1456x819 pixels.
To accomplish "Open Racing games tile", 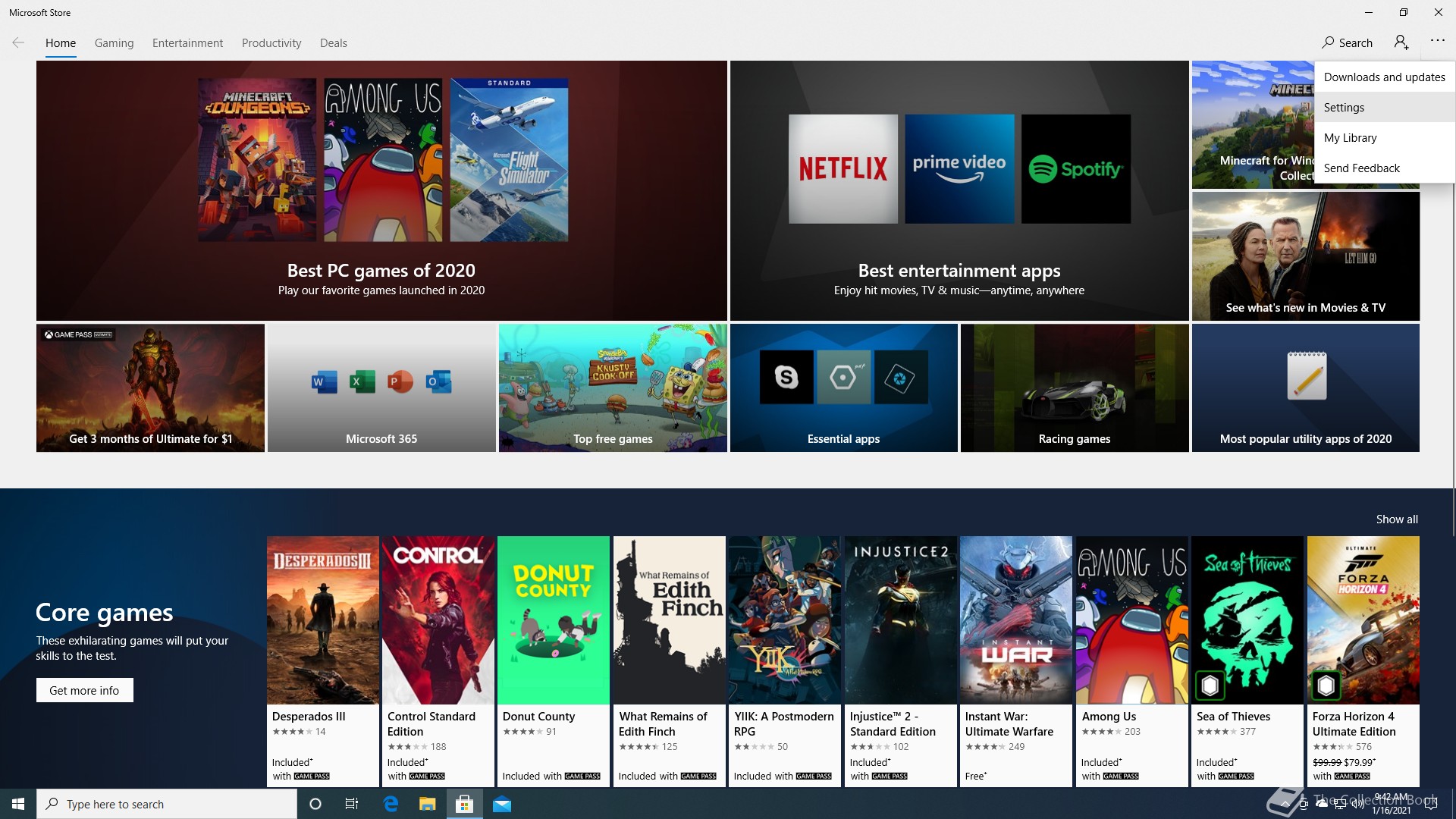I will [1075, 388].
